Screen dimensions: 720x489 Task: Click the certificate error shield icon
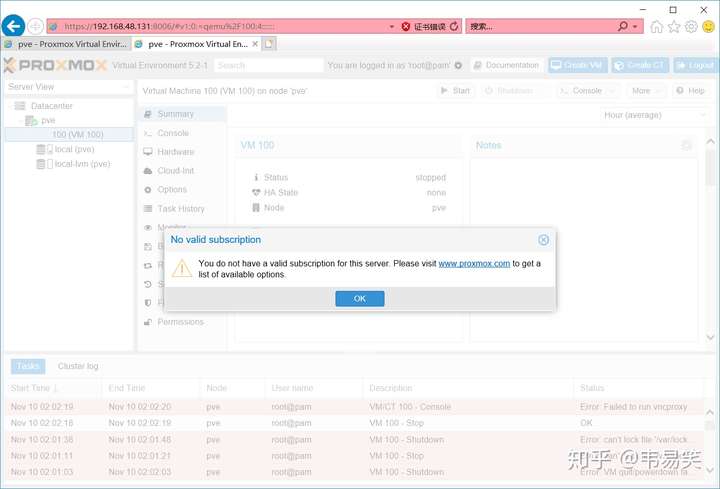tap(405, 27)
